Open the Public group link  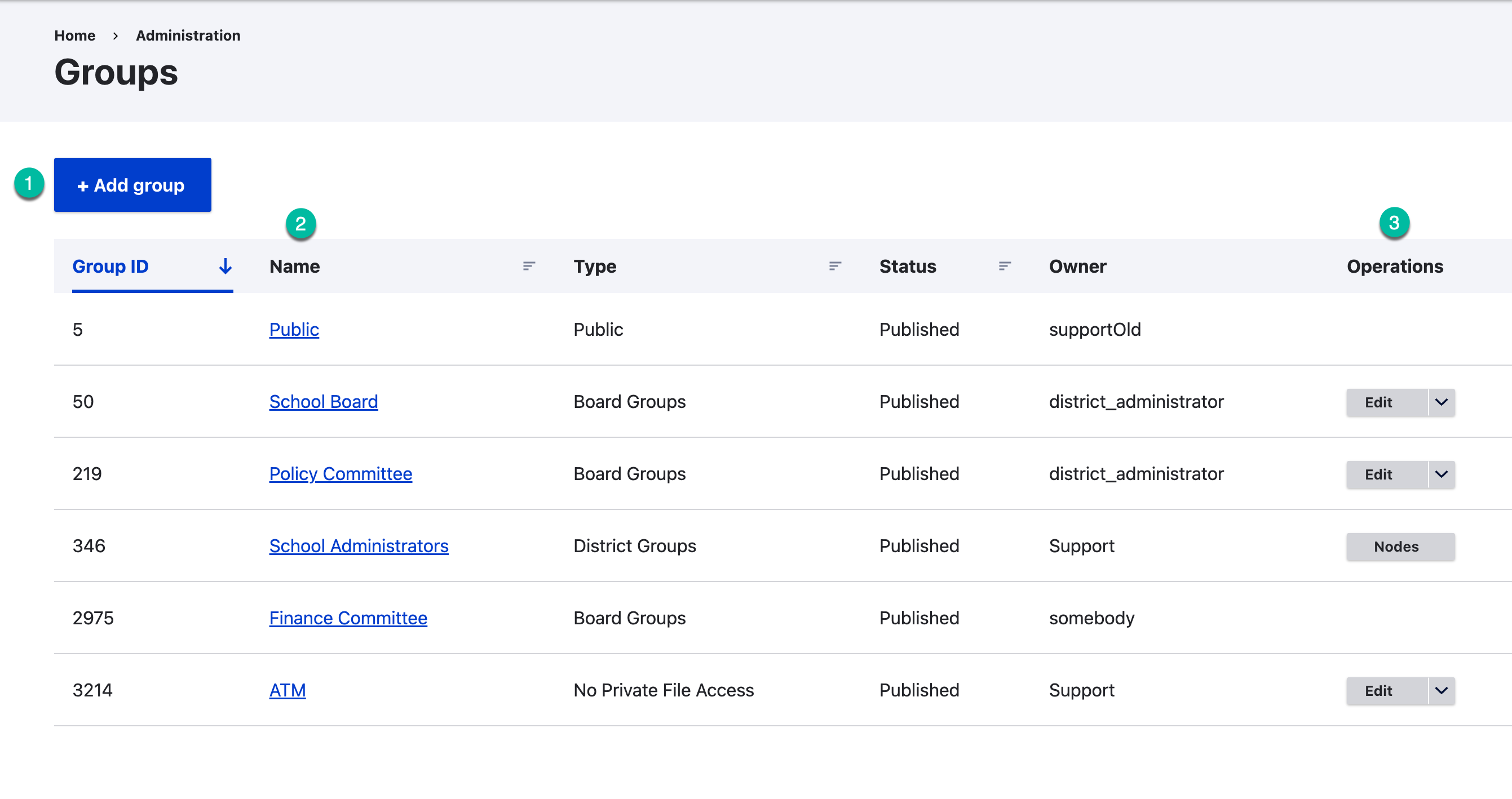click(x=294, y=329)
